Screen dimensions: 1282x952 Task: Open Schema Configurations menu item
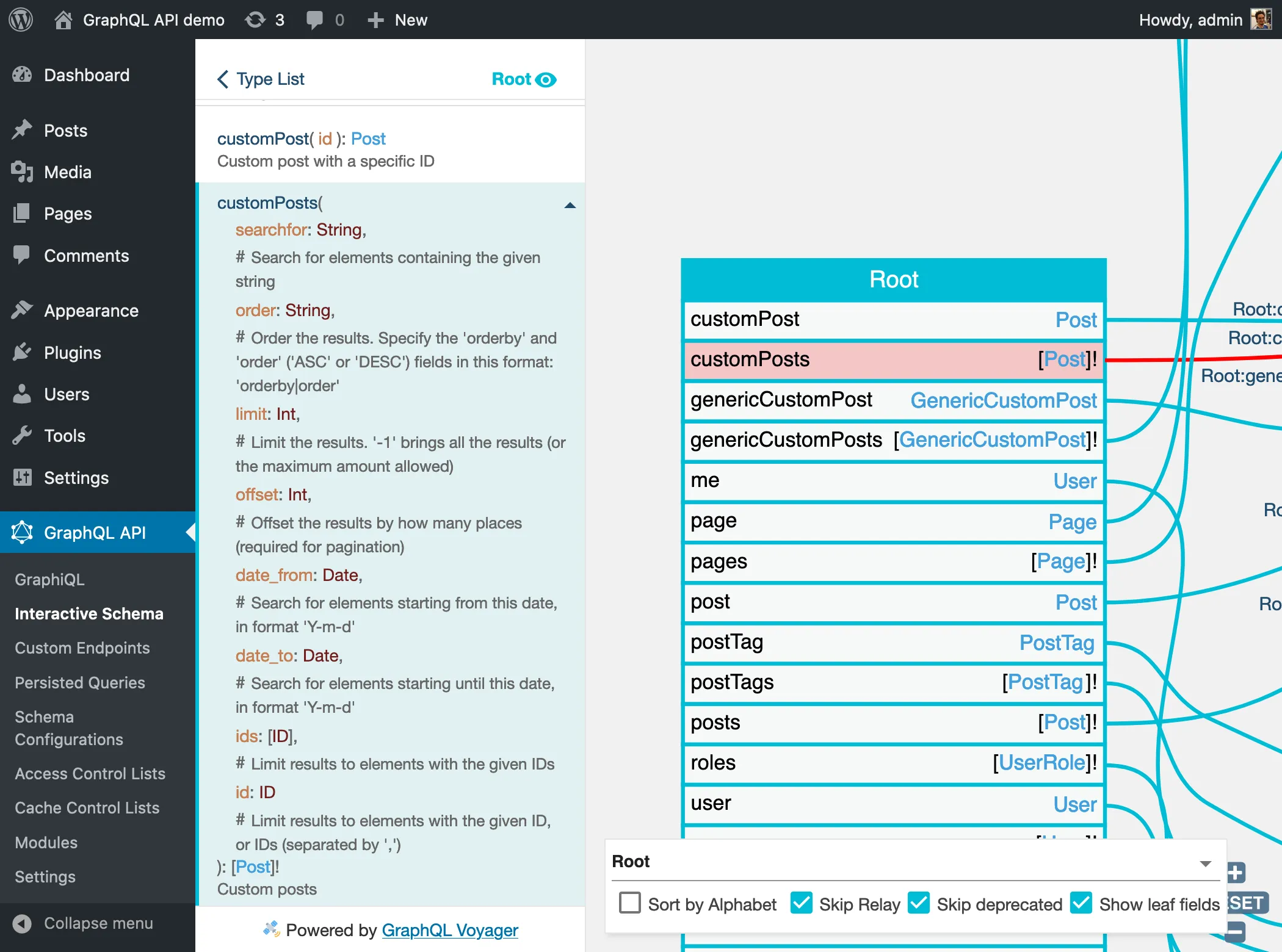click(x=69, y=728)
